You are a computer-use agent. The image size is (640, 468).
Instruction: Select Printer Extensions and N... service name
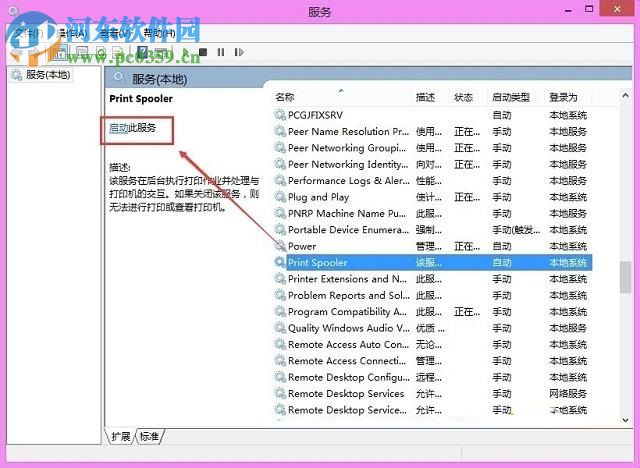[347, 279]
